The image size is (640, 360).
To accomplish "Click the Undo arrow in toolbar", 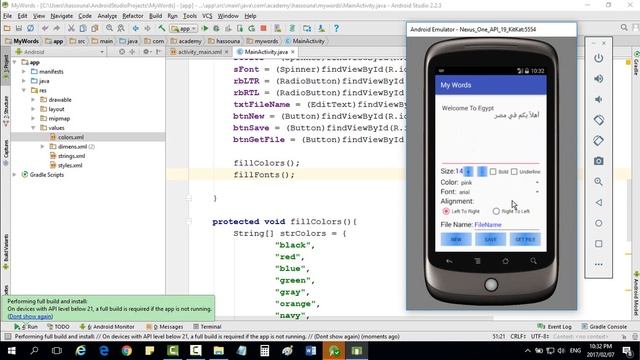I will [45, 28].
